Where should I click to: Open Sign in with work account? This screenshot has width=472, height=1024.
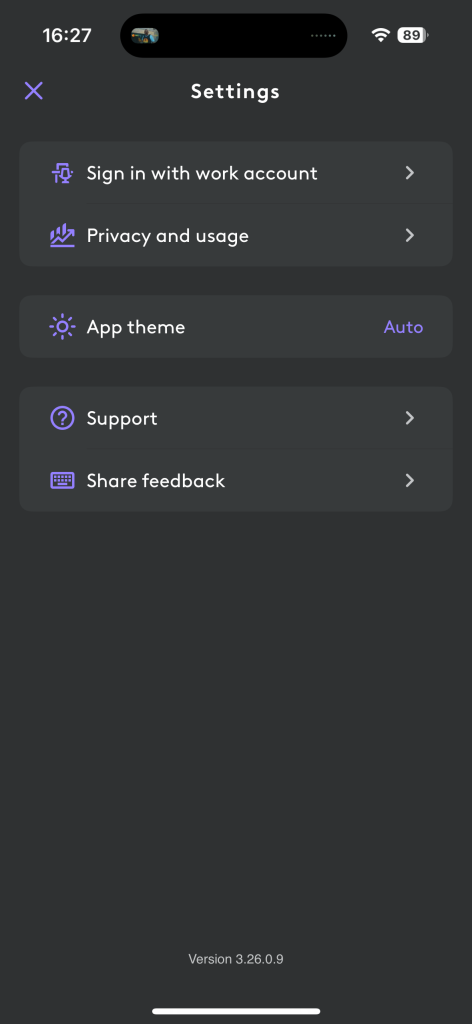tap(236, 173)
